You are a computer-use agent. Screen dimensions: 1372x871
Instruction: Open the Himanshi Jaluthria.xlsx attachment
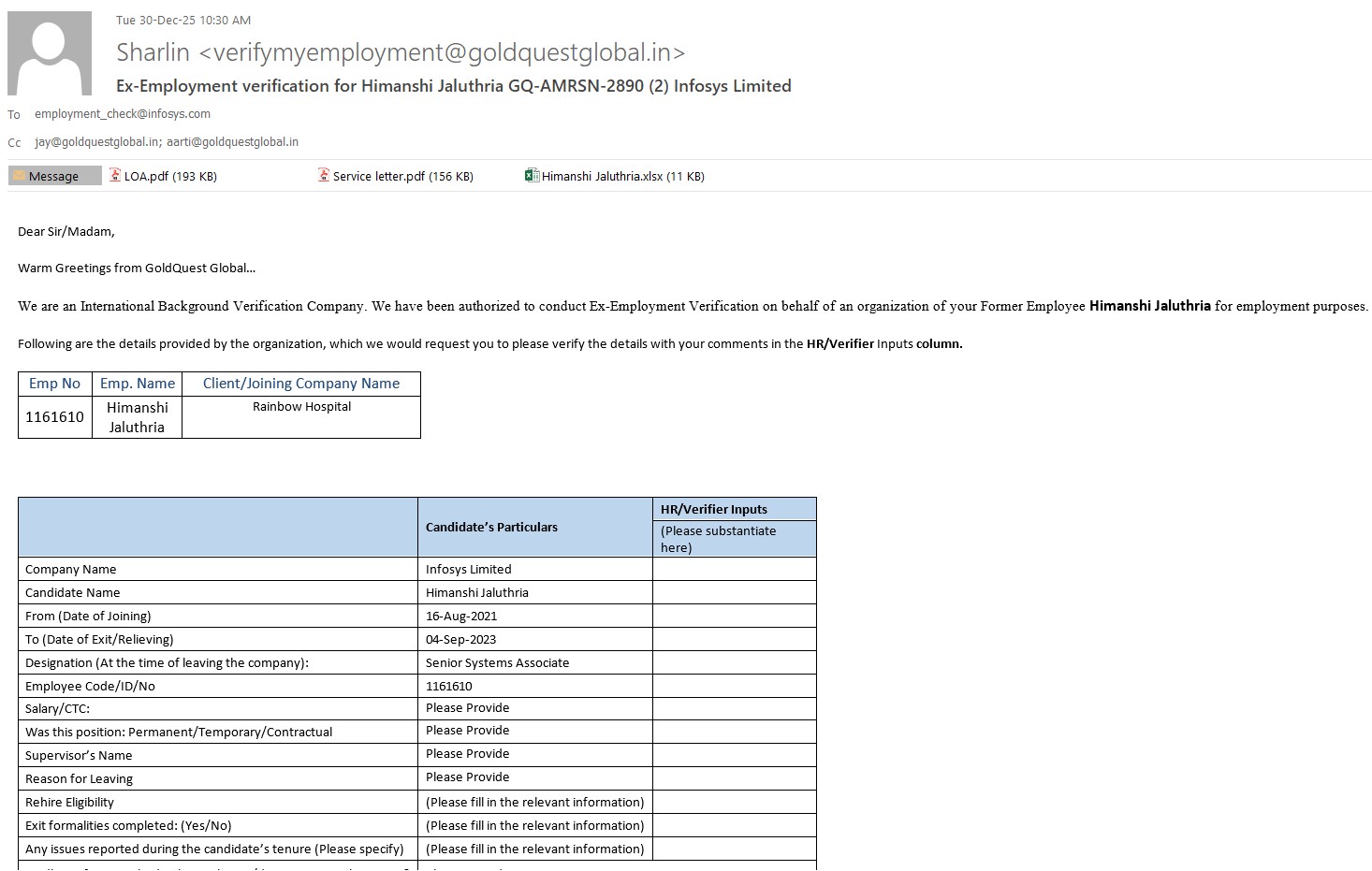(x=622, y=176)
